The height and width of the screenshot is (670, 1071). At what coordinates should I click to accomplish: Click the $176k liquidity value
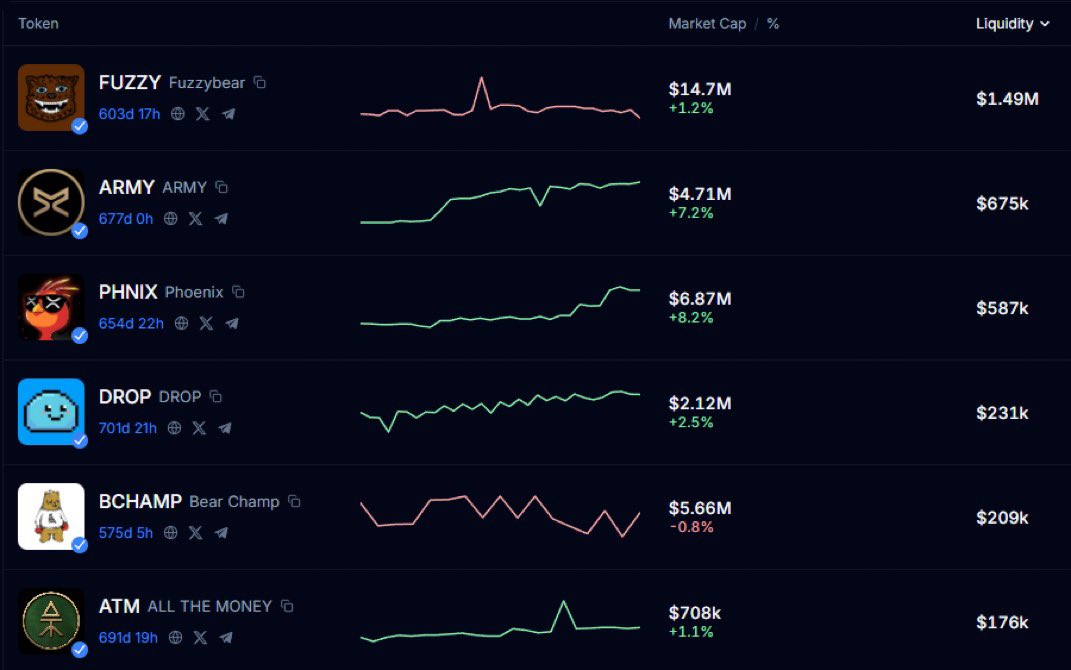(x=1002, y=622)
